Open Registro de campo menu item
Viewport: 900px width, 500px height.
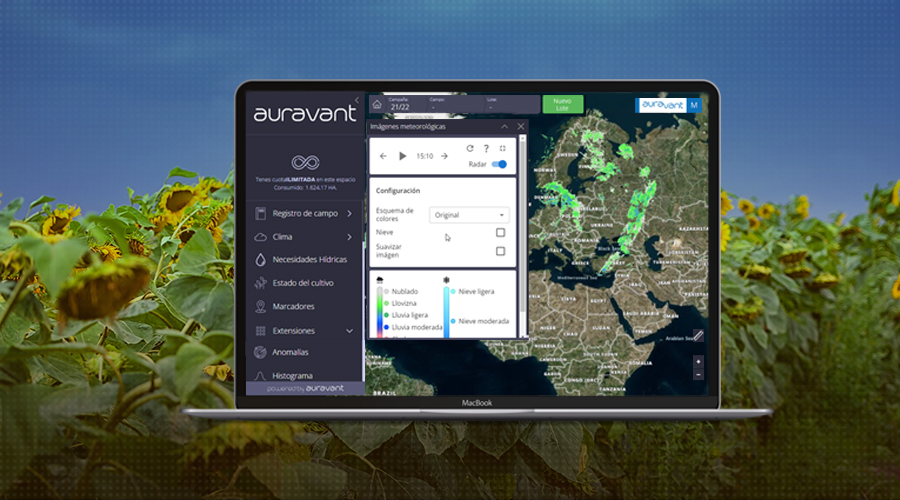[305, 214]
